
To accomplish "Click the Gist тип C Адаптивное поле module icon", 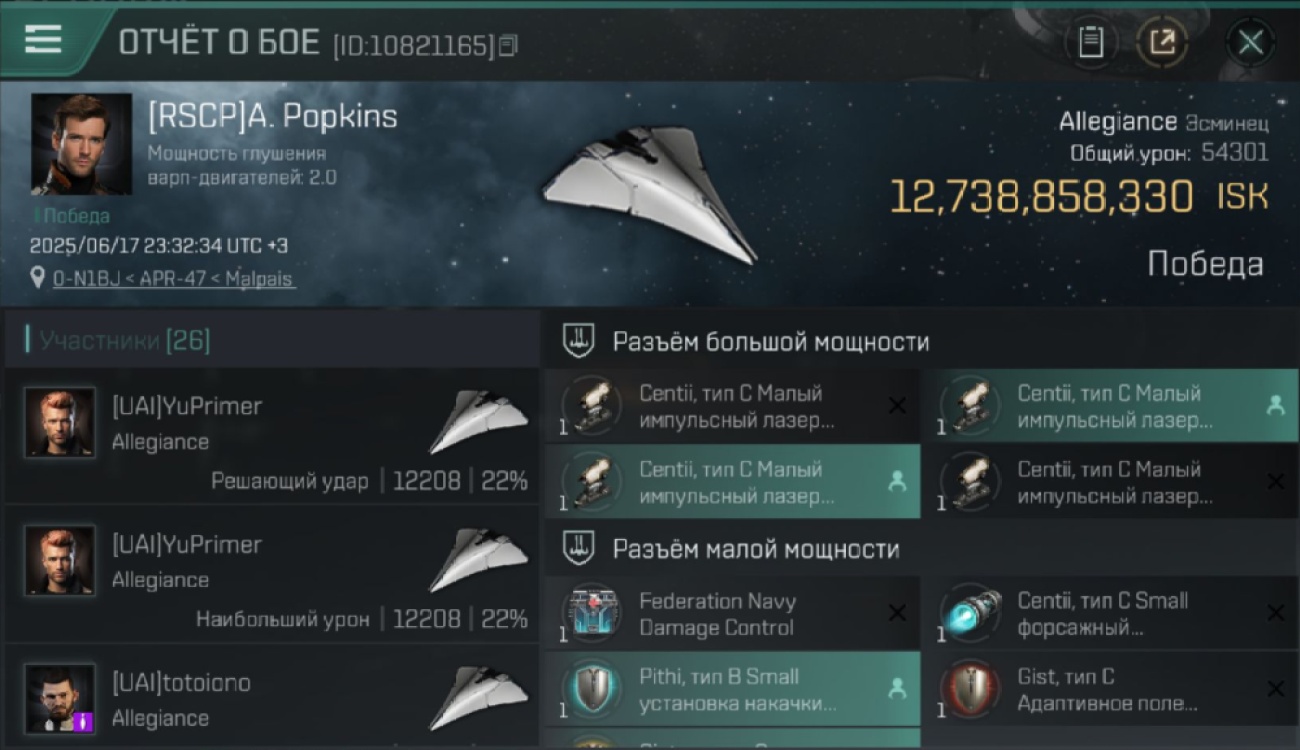I will coord(970,690).
